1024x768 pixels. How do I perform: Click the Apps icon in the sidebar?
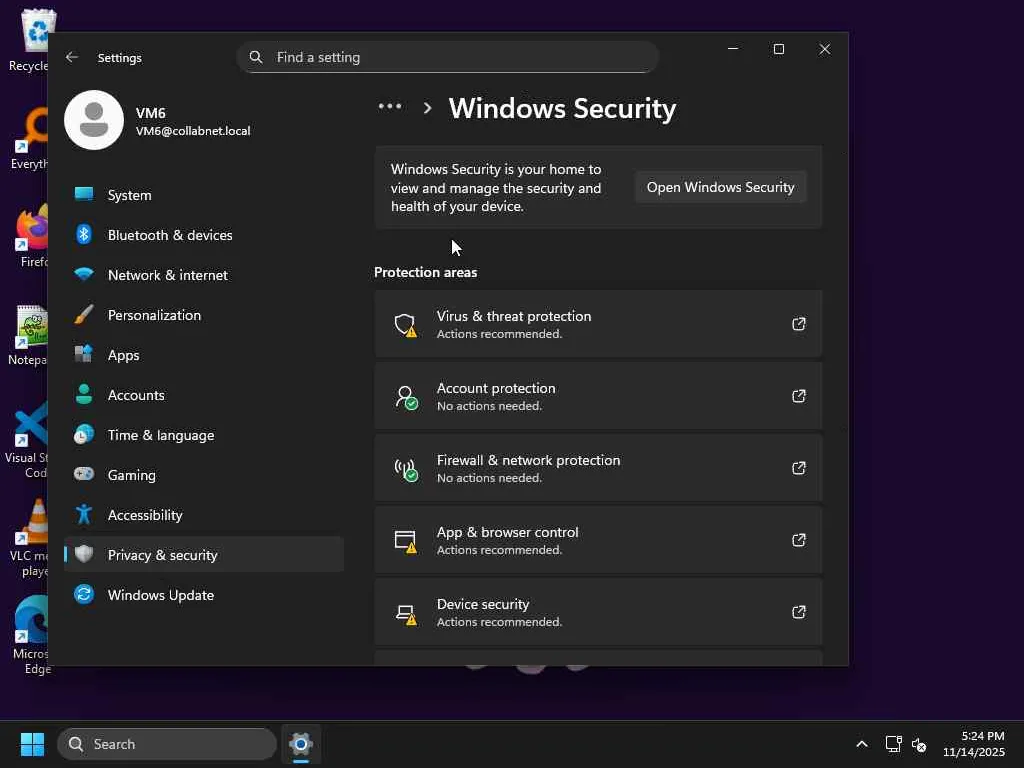point(84,355)
